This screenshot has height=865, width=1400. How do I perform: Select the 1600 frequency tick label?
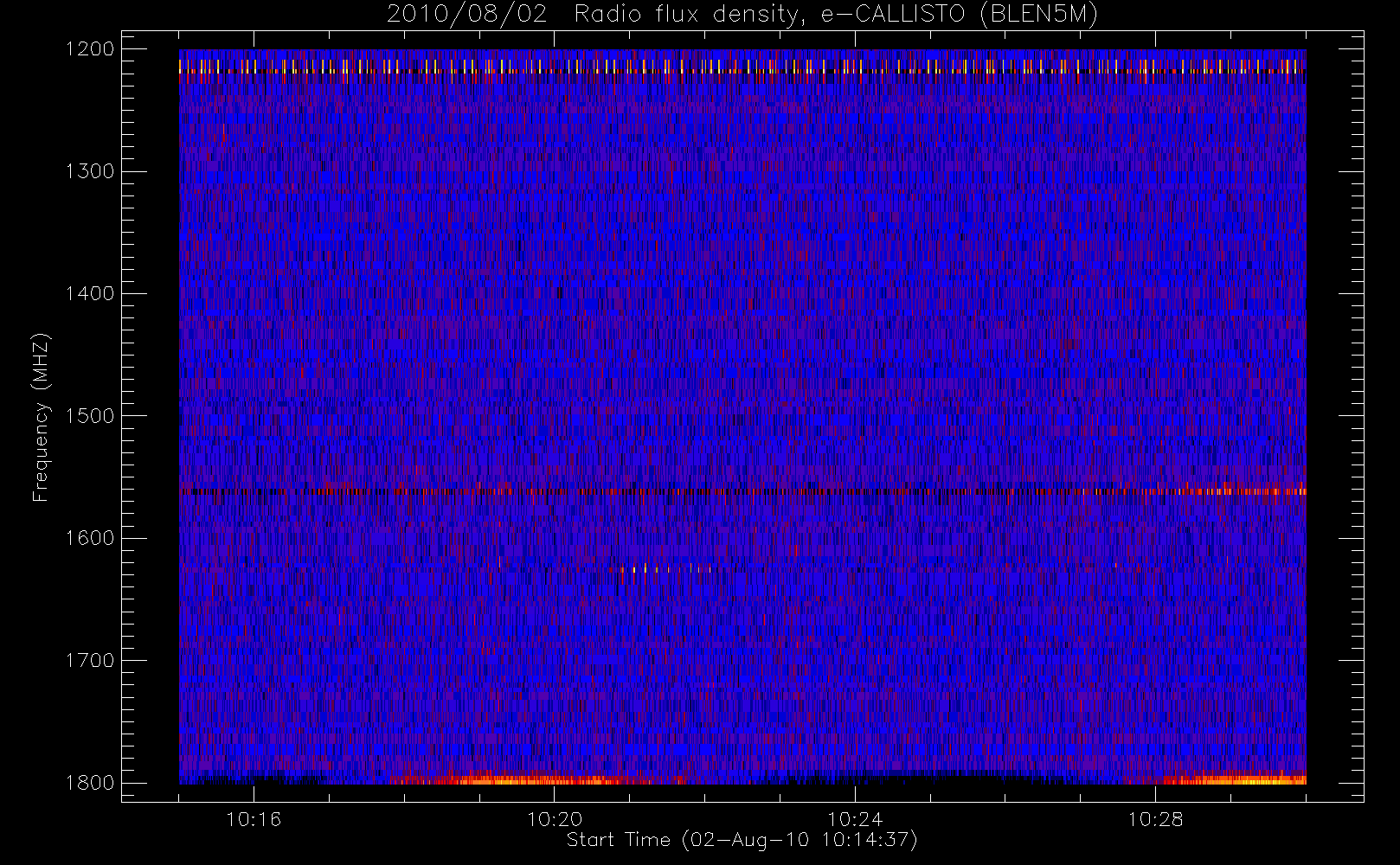click(90, 538)
